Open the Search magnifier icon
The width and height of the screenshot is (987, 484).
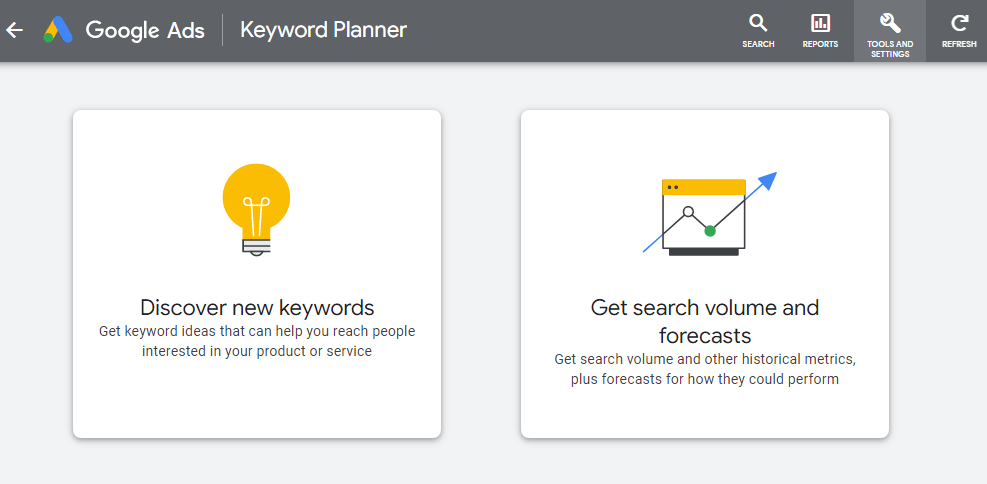pos(758,24)
